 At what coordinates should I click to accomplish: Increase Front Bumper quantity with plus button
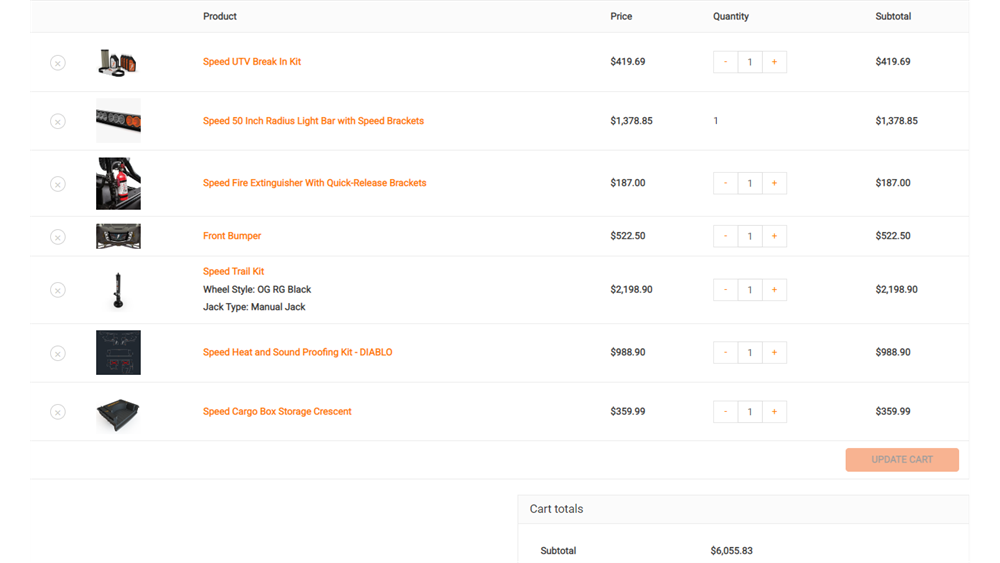pos(774,237)
